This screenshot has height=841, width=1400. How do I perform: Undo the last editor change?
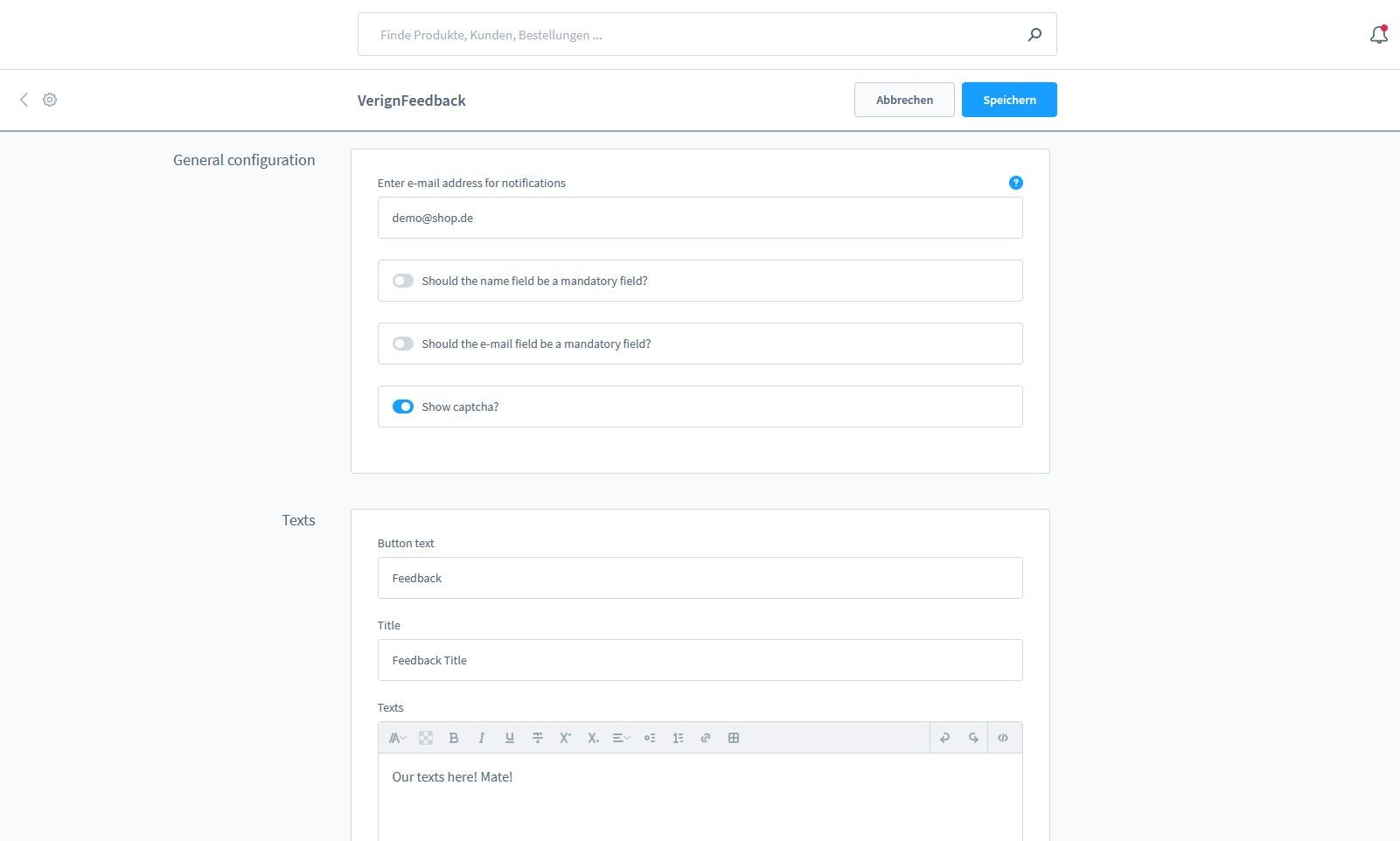944,738
